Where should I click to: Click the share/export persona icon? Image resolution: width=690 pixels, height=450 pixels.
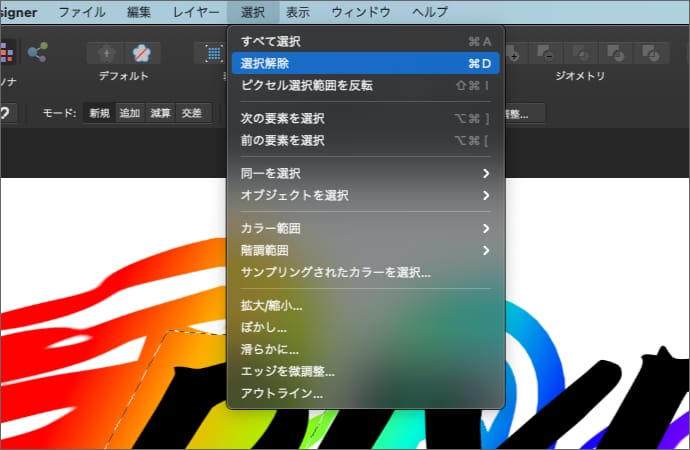click(38, 52)
